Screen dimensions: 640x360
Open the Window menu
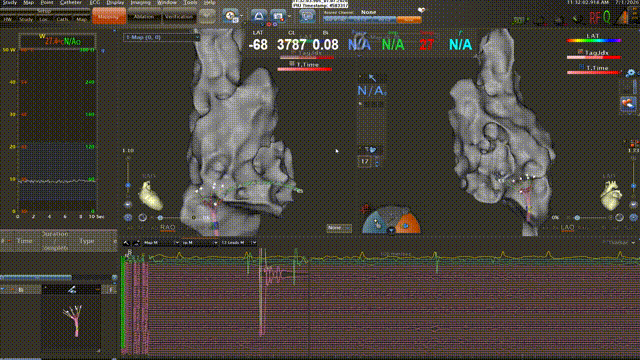[x=167, y=2]
